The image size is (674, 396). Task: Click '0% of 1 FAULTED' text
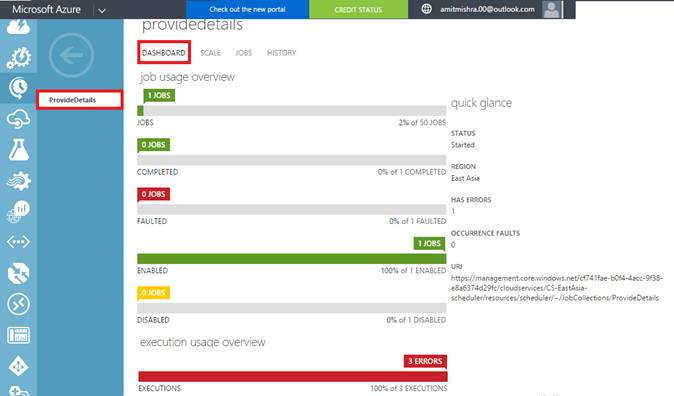point(418,221)
